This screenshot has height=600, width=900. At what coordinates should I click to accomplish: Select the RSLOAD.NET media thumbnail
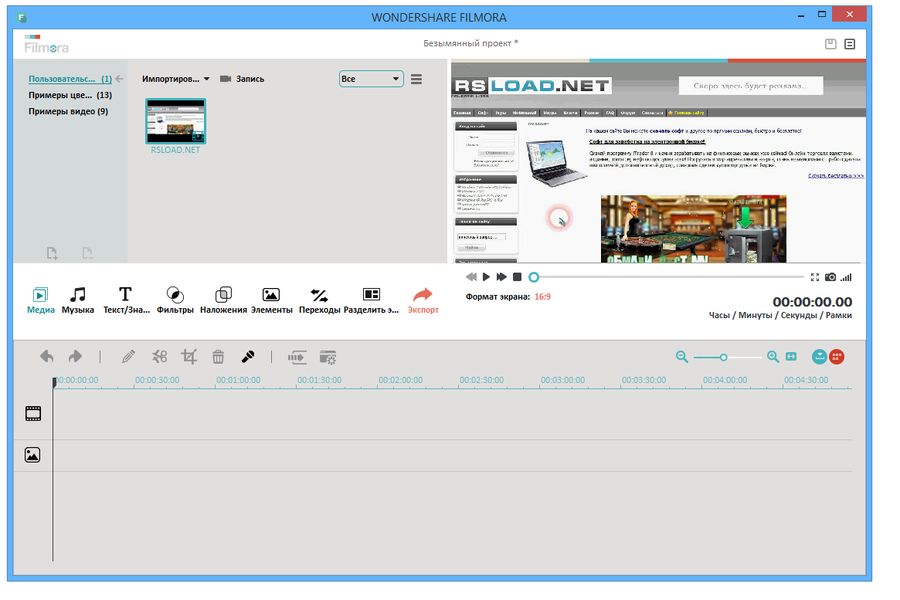[x=176, y=121]
